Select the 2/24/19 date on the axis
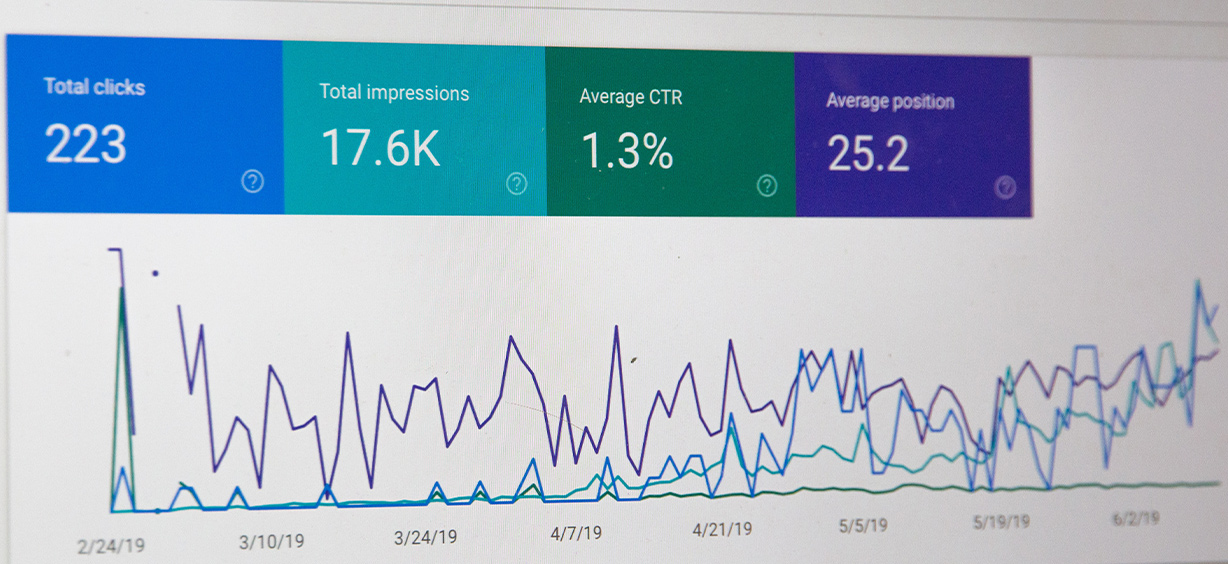Viewport: 1228px width, 564px height. pos(113,545)
